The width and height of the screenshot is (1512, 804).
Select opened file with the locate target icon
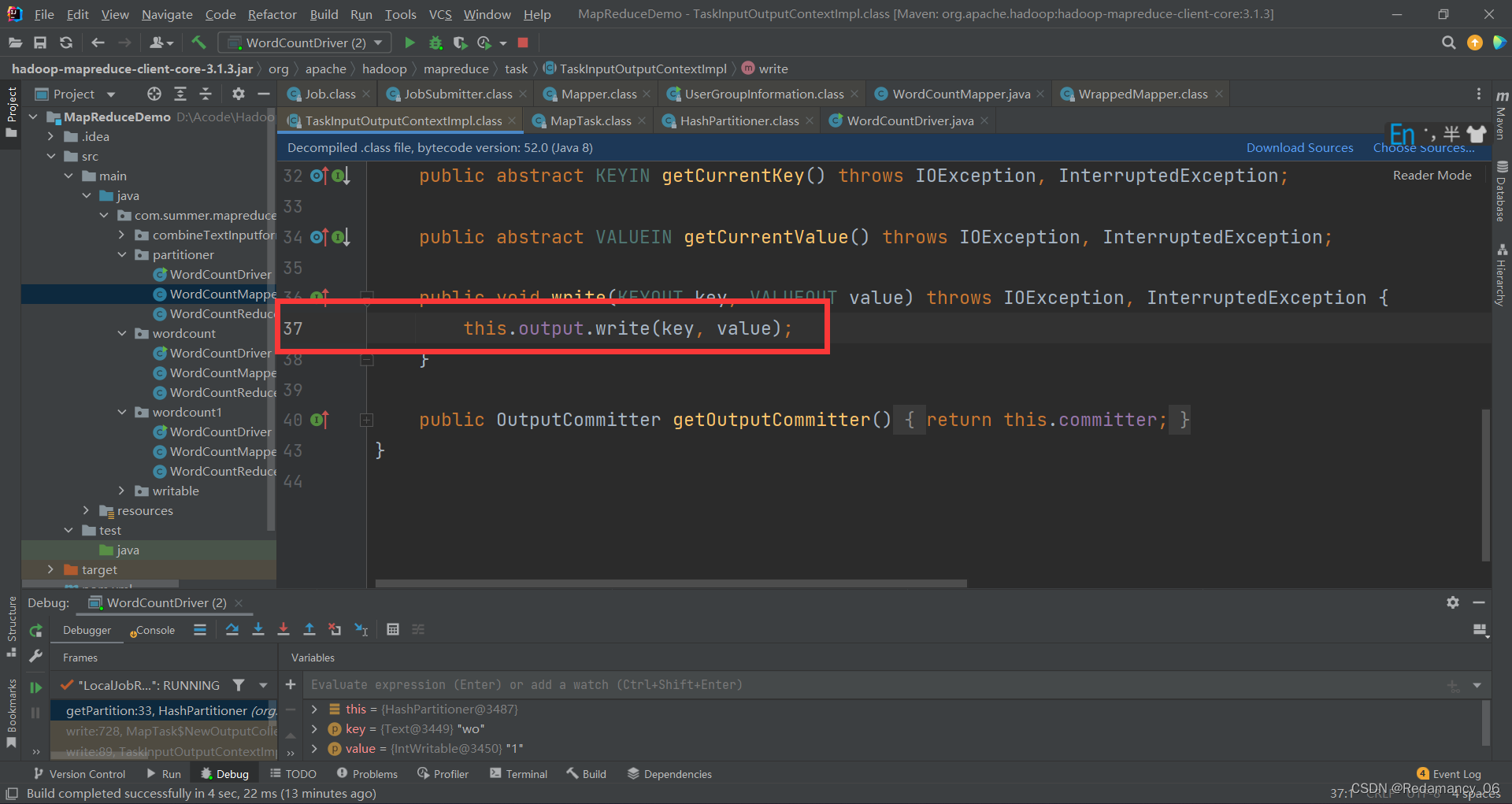pyautogui.click(x=154, y=94)
